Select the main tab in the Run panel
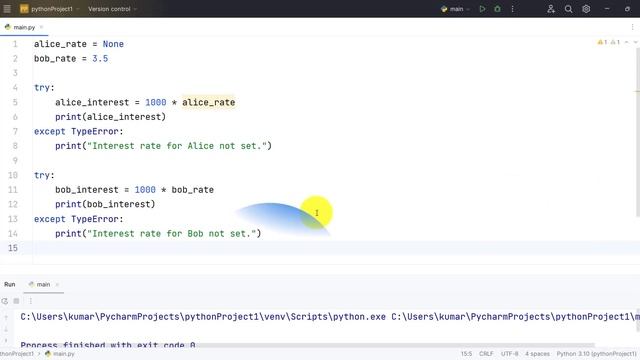The width and height of the screenshot is (640, 360). (40, 284)
